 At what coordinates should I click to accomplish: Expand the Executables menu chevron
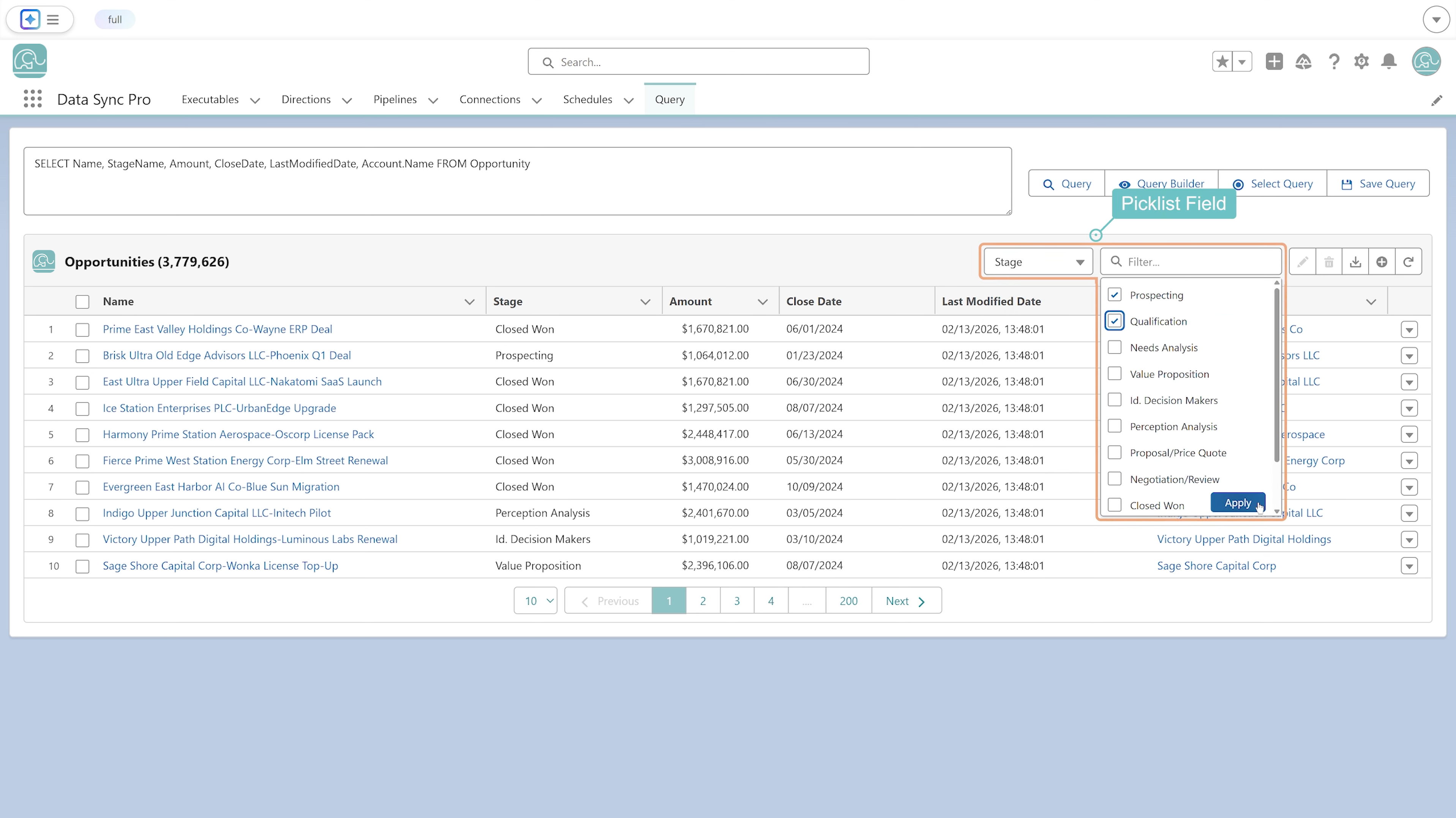[255, 101]
